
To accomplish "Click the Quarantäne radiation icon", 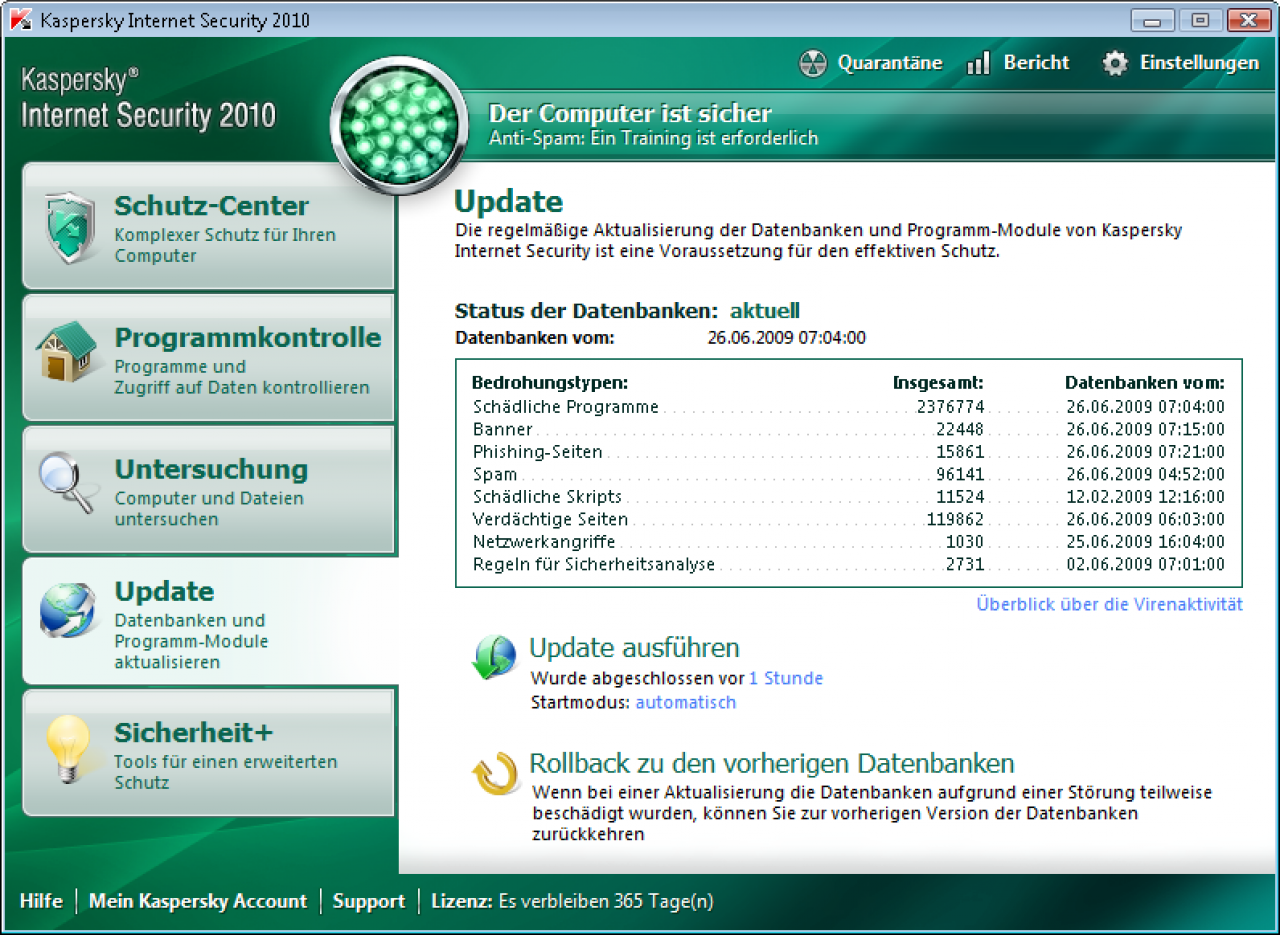I will [x=813, y=63].
